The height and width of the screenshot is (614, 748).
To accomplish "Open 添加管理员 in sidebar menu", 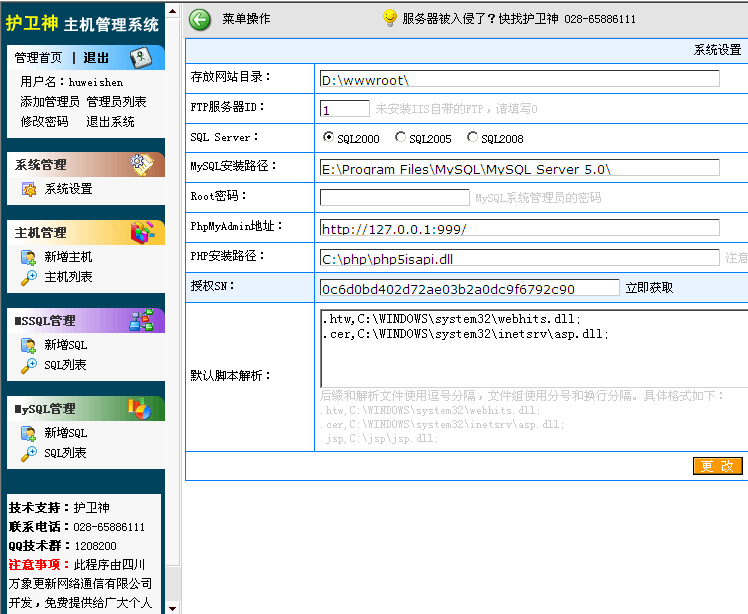I will pyautogui.click(x=50, y=102).
